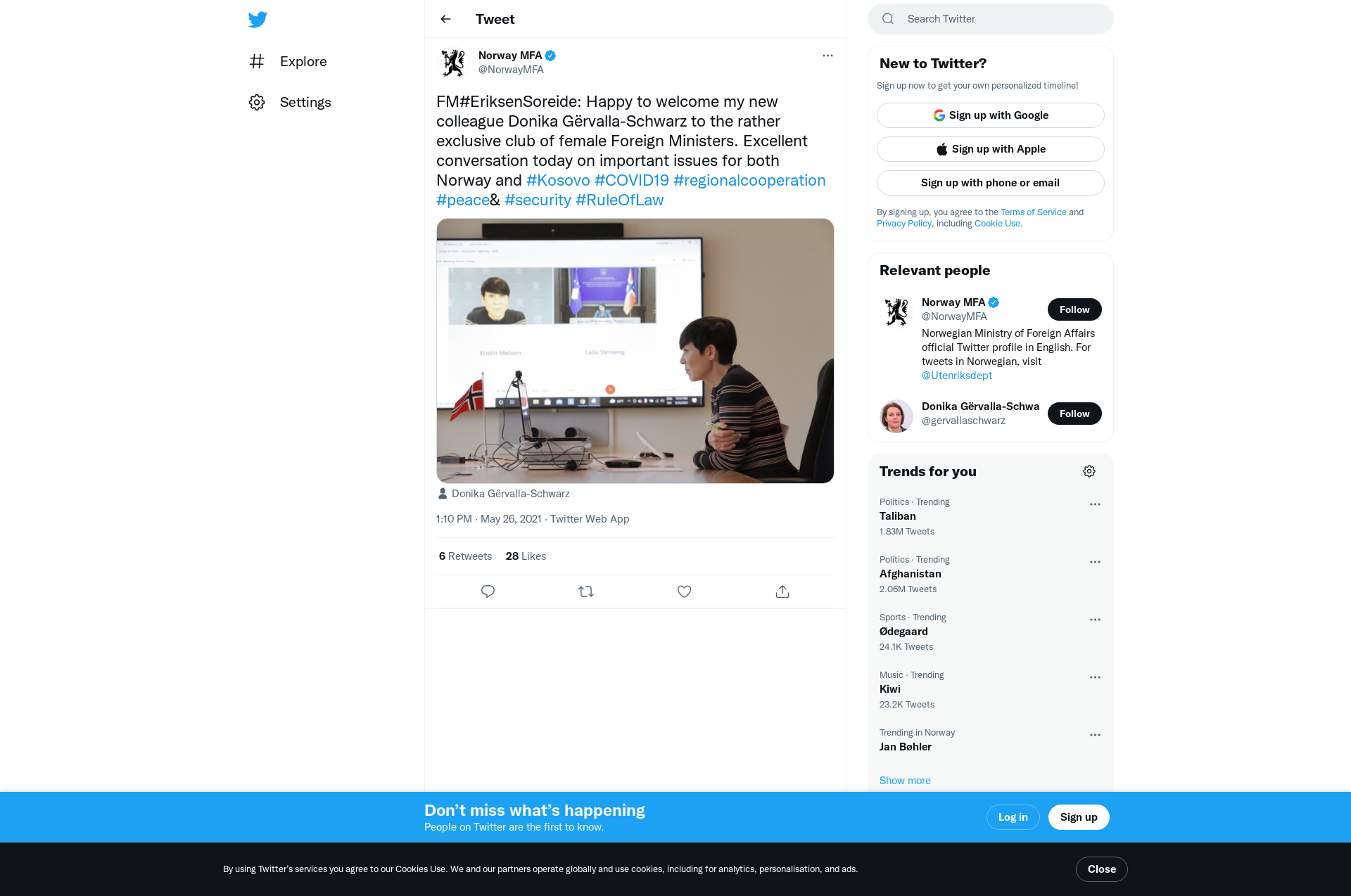Open the reply icon under the tweet
Screen dimensions: 1351x896
488,591
